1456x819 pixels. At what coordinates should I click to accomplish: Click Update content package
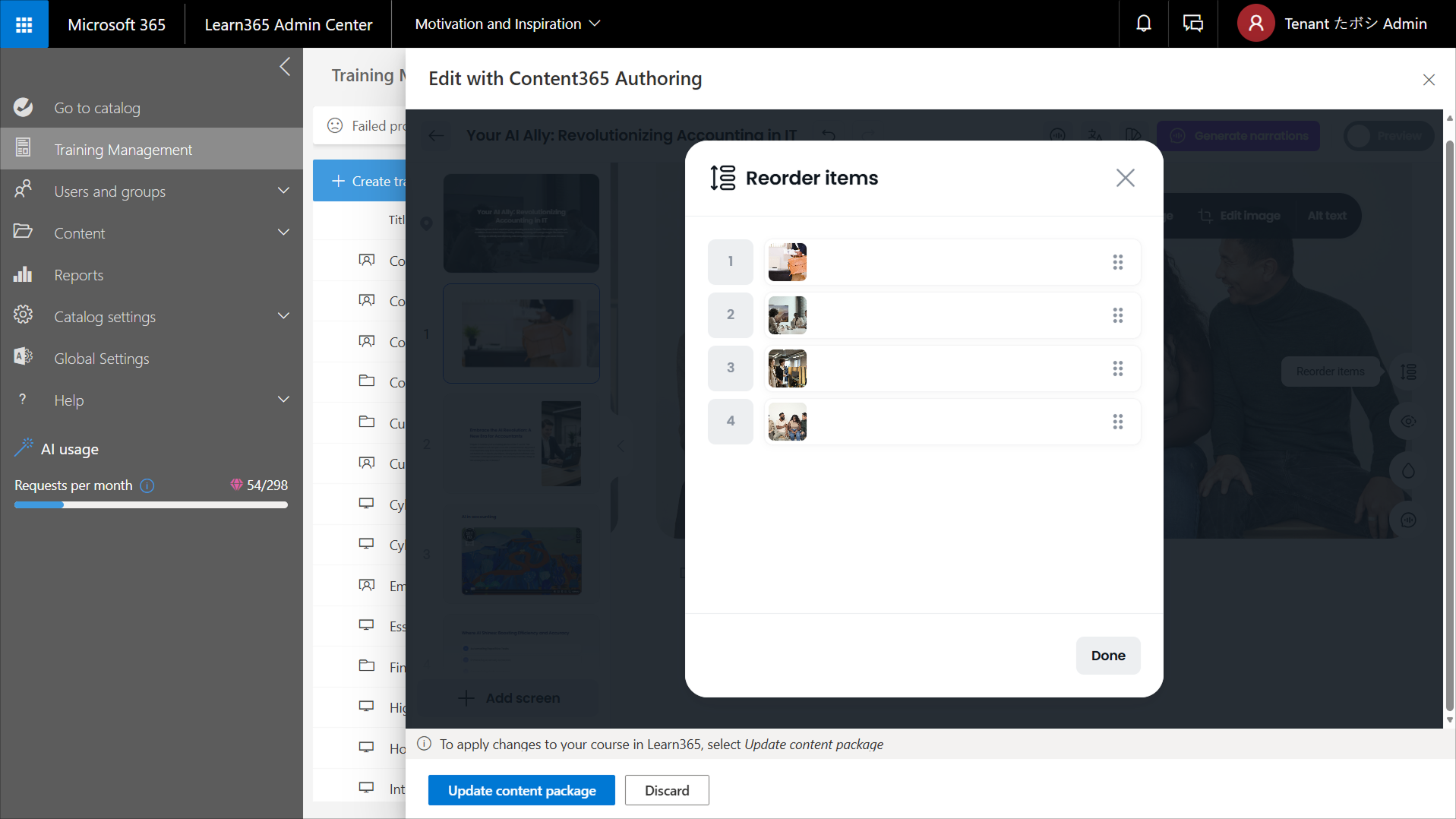(521, 790)
